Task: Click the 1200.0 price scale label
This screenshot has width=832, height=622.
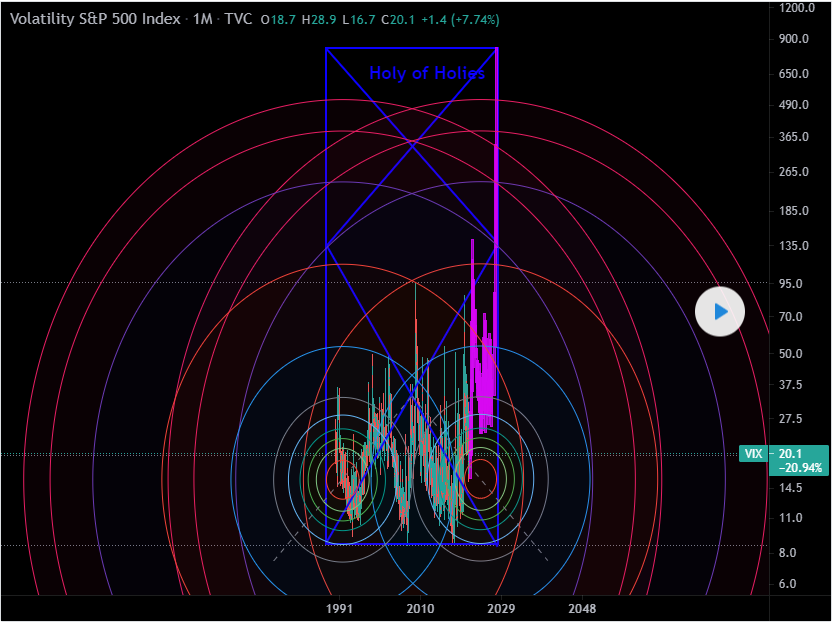Action: (798, 8)
